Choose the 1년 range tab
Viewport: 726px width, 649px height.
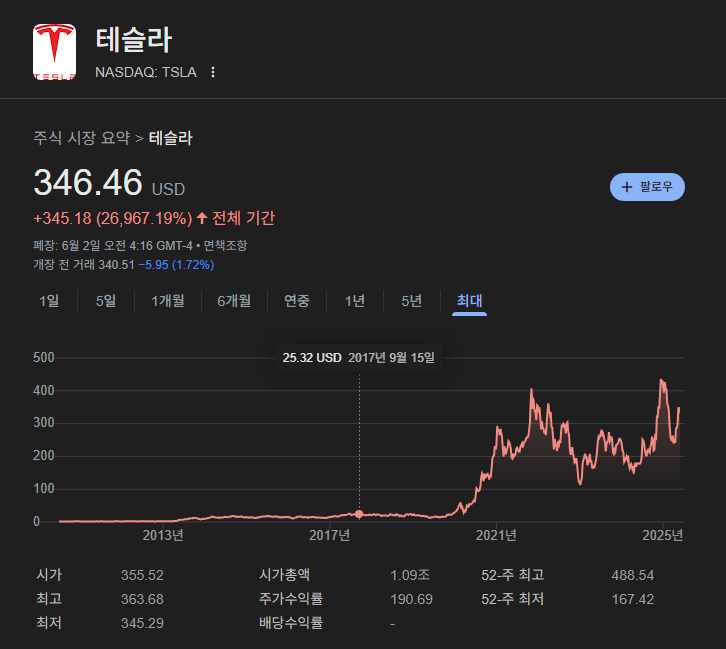pos(355,301)
